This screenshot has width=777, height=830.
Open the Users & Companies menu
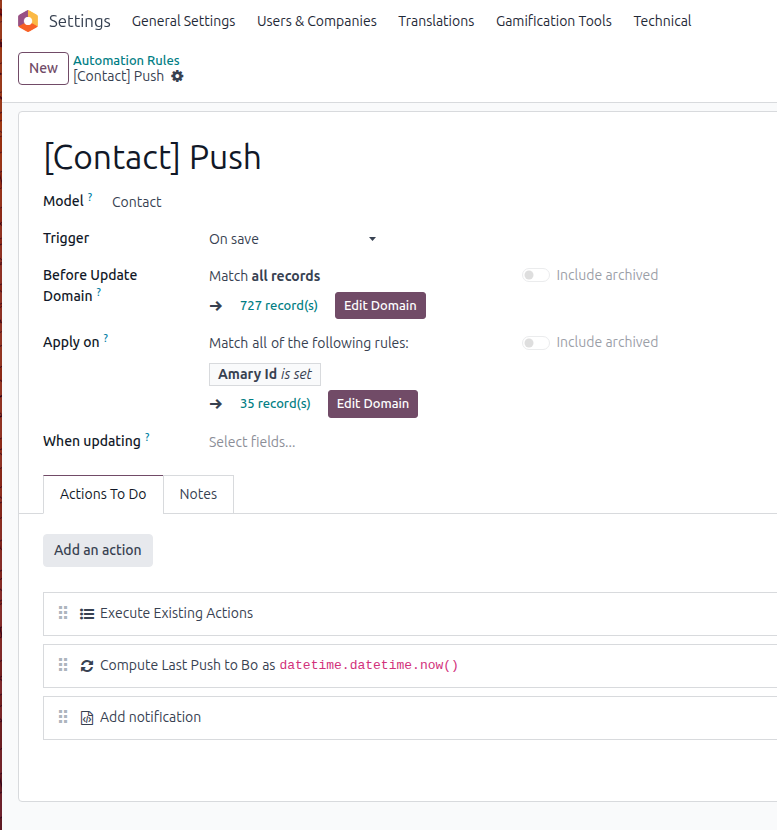pos(317,21)
